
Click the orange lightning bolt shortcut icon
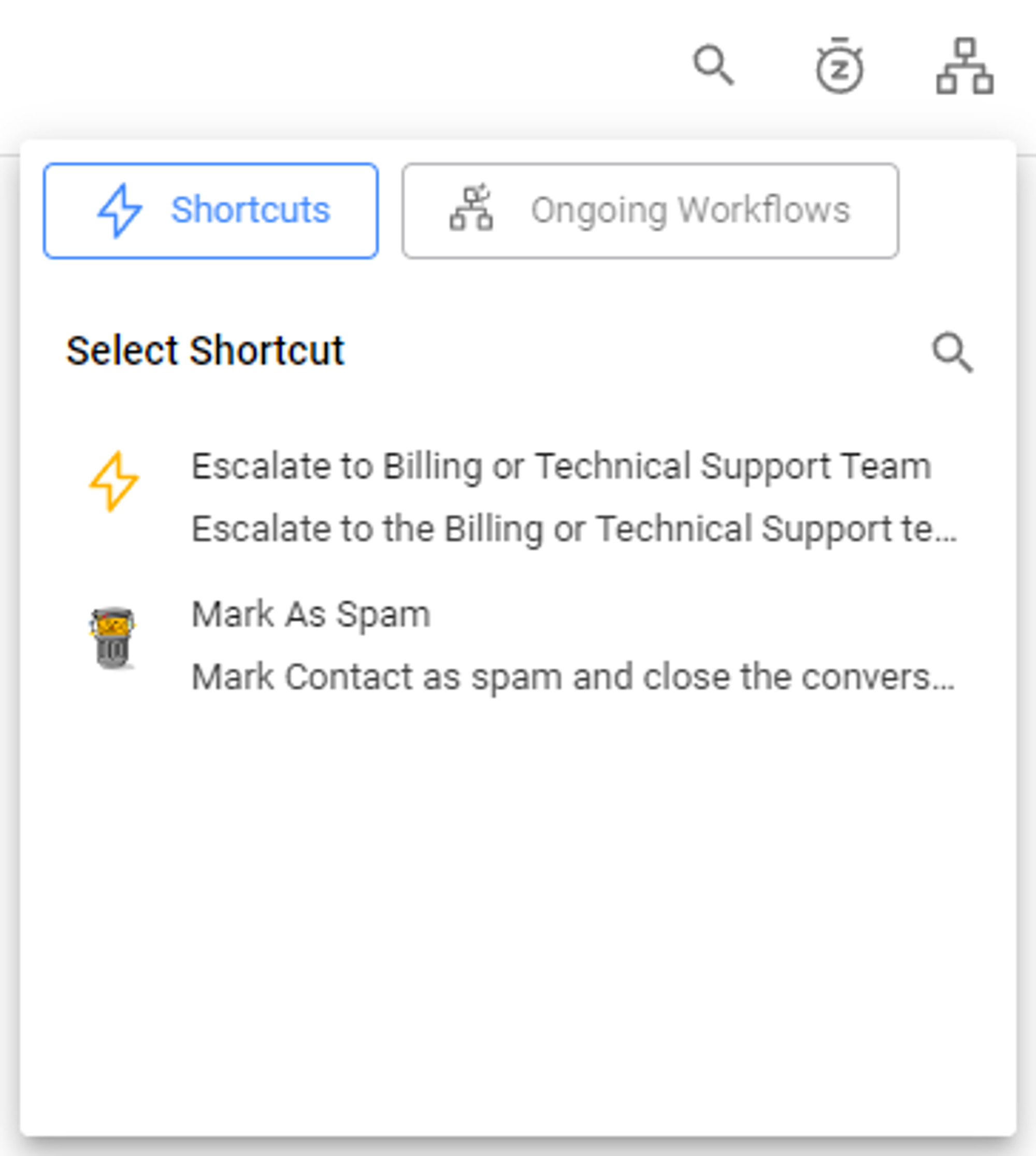point(114,482)
